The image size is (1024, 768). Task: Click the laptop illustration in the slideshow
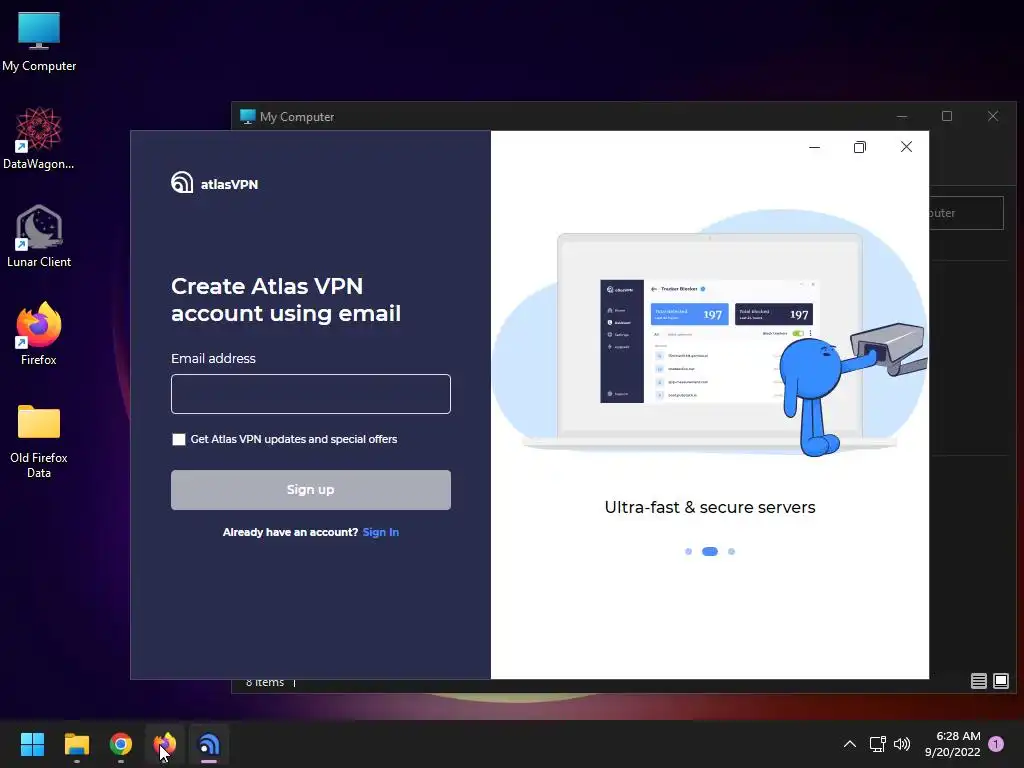[x=710, y=340]
